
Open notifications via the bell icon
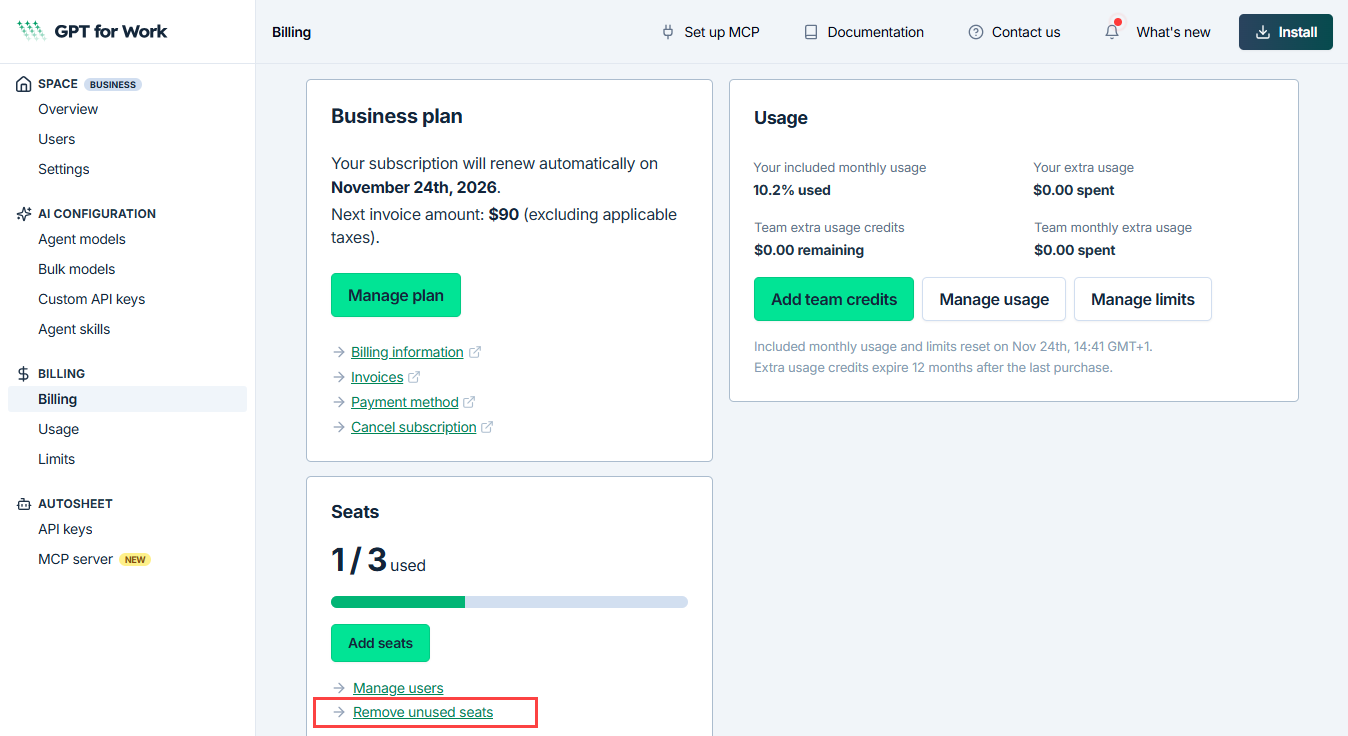[x=1112, y=31]
